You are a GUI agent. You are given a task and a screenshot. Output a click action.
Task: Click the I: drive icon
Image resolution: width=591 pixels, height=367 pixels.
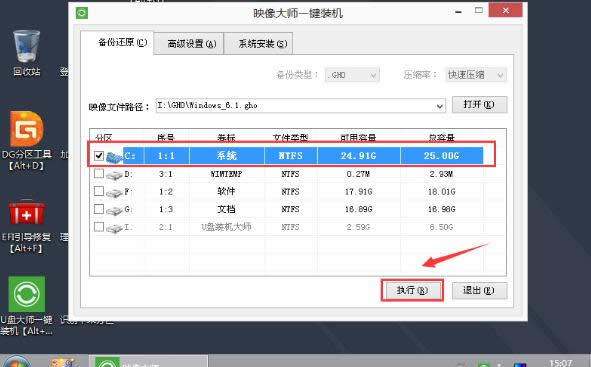(114, 228)
